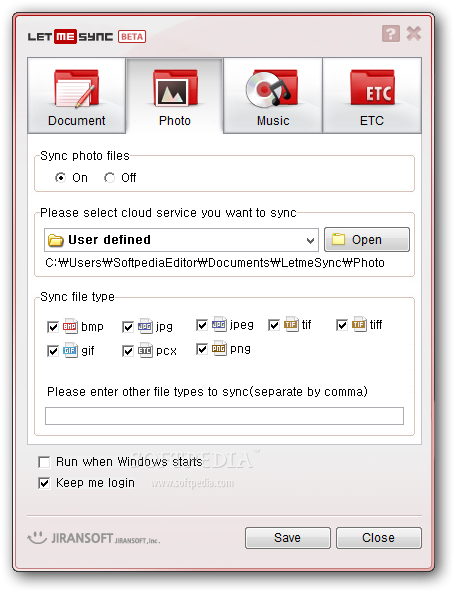
Task: Click the 'Sync file type' group label
Action: coord(77,297)
